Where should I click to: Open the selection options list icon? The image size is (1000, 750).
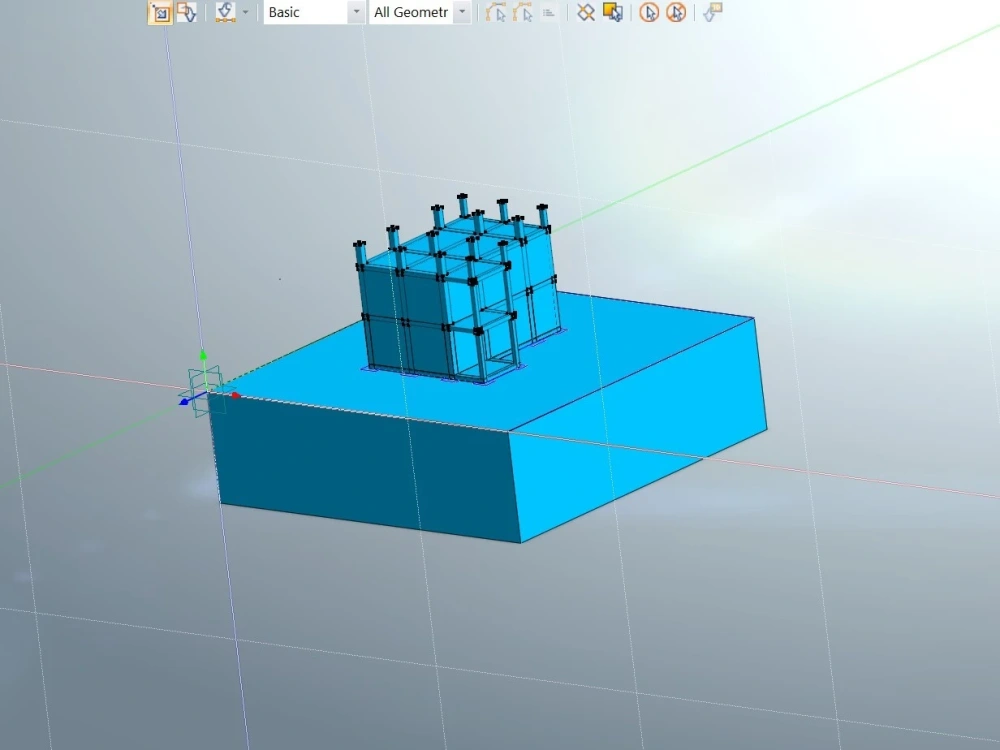click(x=548, y=12)
